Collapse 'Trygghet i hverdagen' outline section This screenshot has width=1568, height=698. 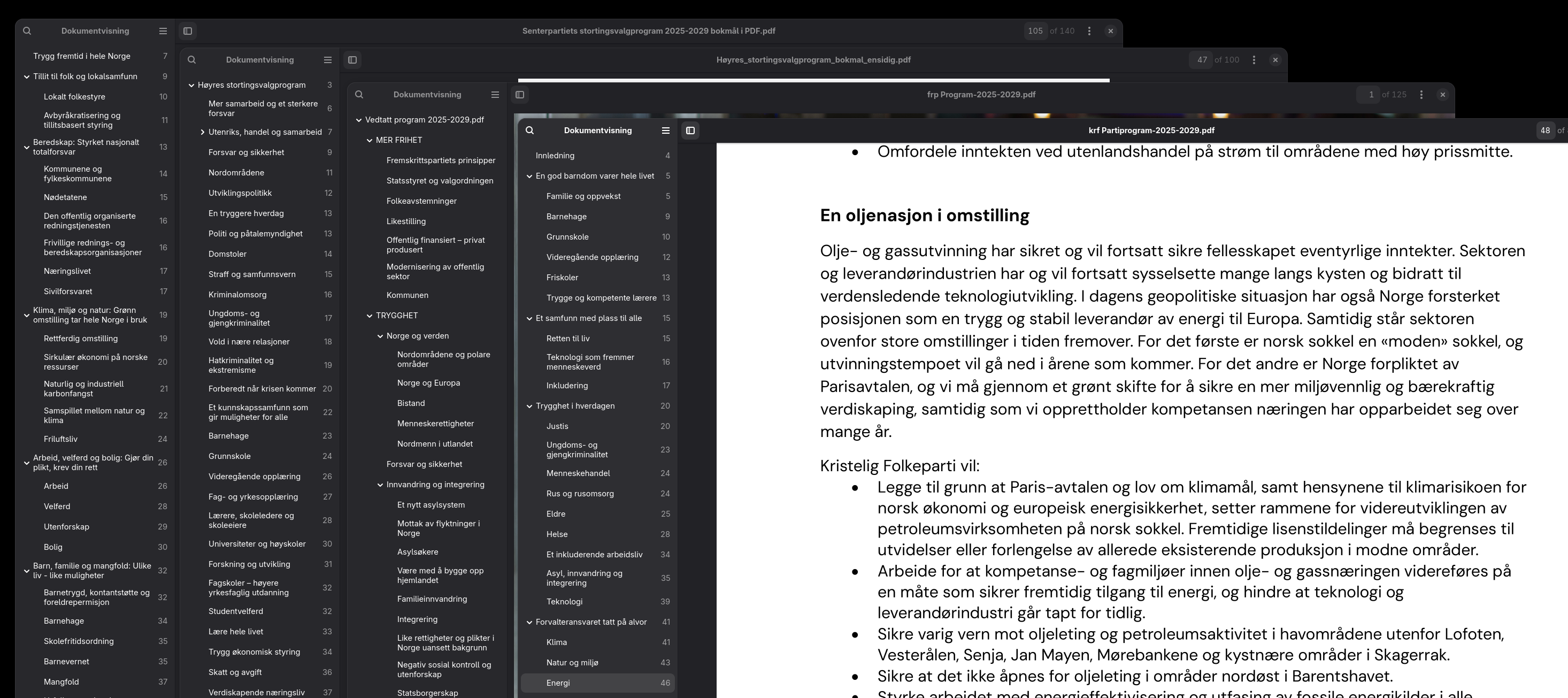tap(529, 406)
